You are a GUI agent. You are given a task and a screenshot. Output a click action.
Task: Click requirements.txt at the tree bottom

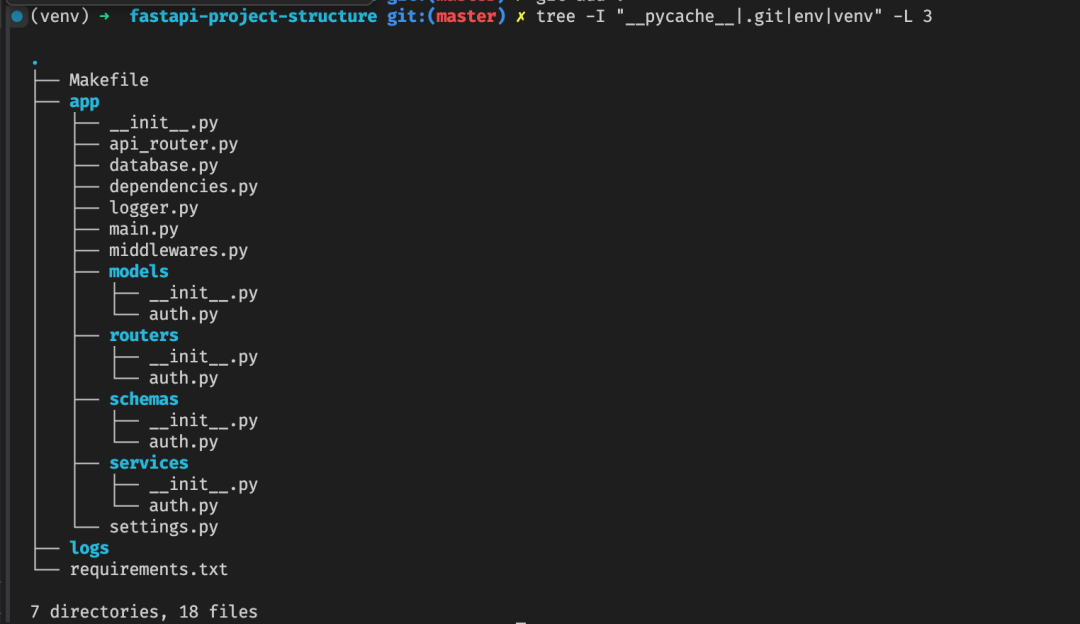pos(148,569)
